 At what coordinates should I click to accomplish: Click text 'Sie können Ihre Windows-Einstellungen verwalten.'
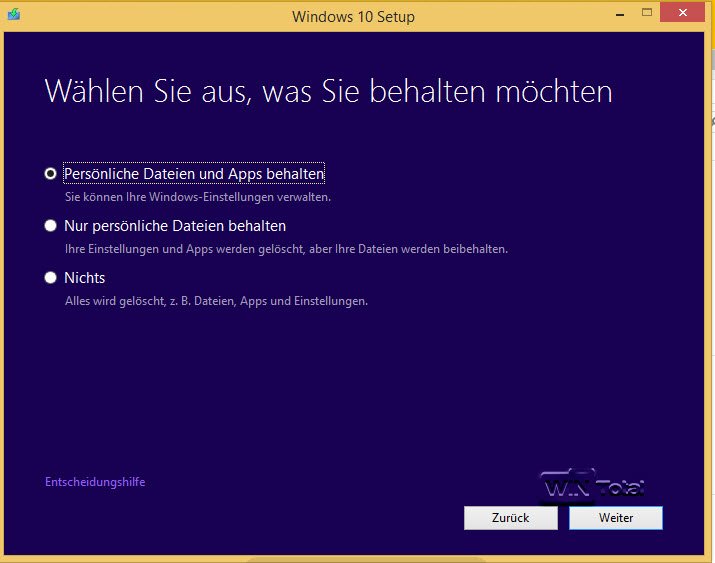click(198, 197)
